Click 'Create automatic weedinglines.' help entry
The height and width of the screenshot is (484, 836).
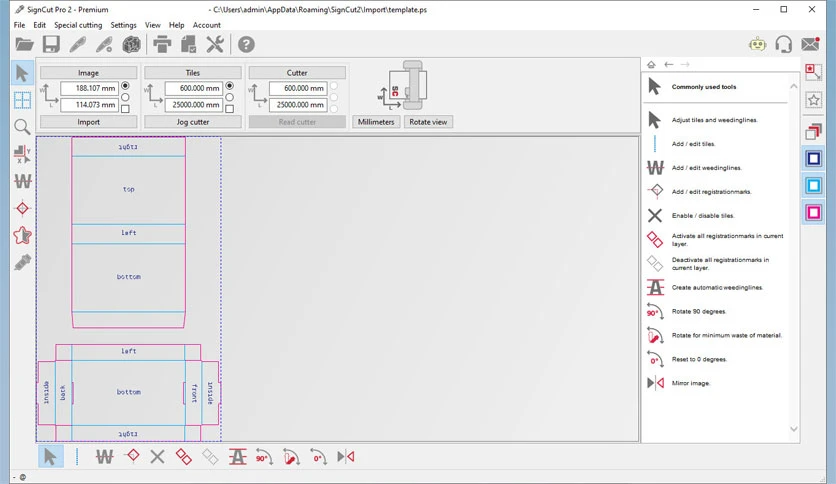718,287
